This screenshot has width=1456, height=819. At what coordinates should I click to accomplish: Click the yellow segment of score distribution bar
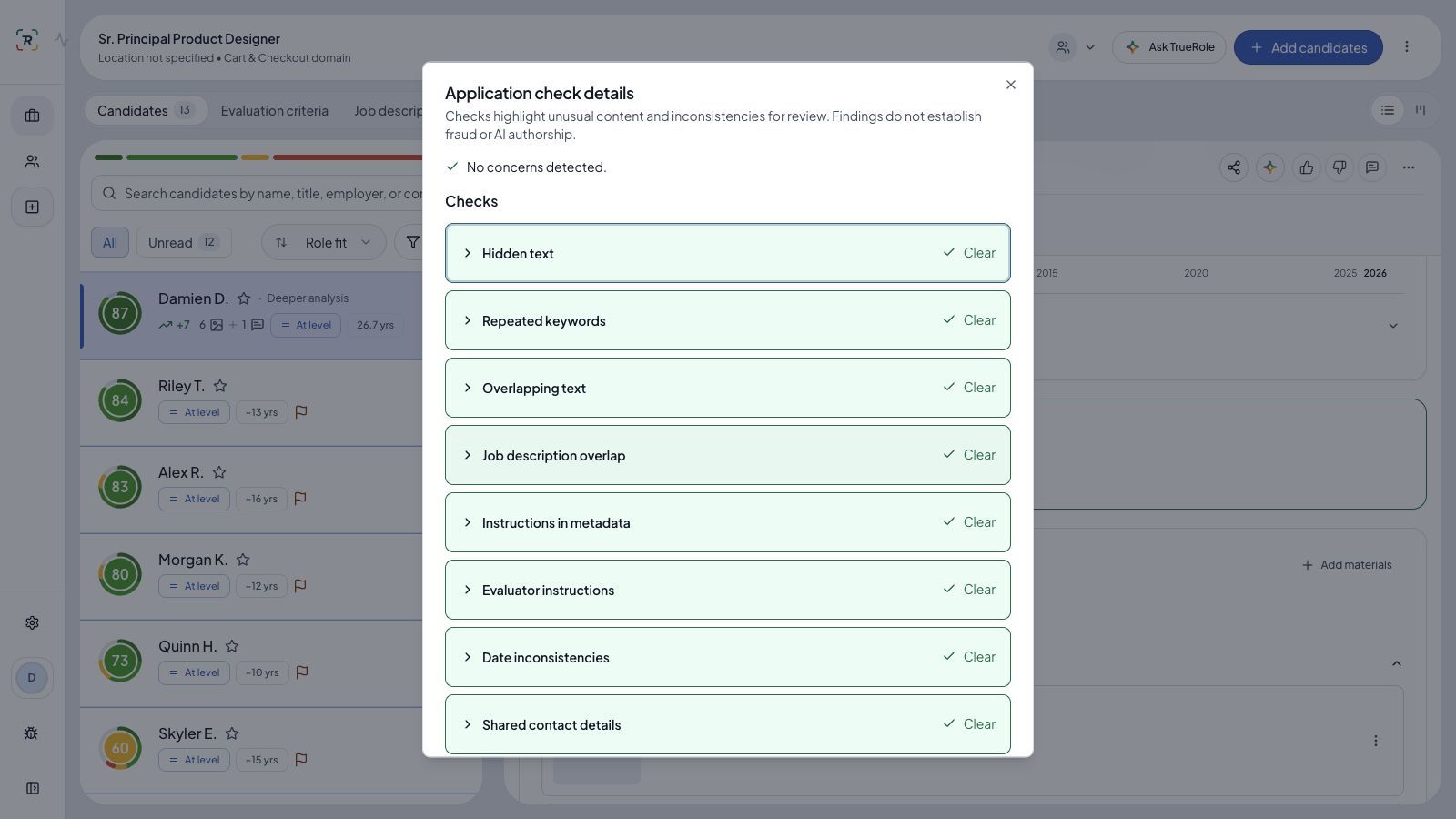[x=255, y=157]
